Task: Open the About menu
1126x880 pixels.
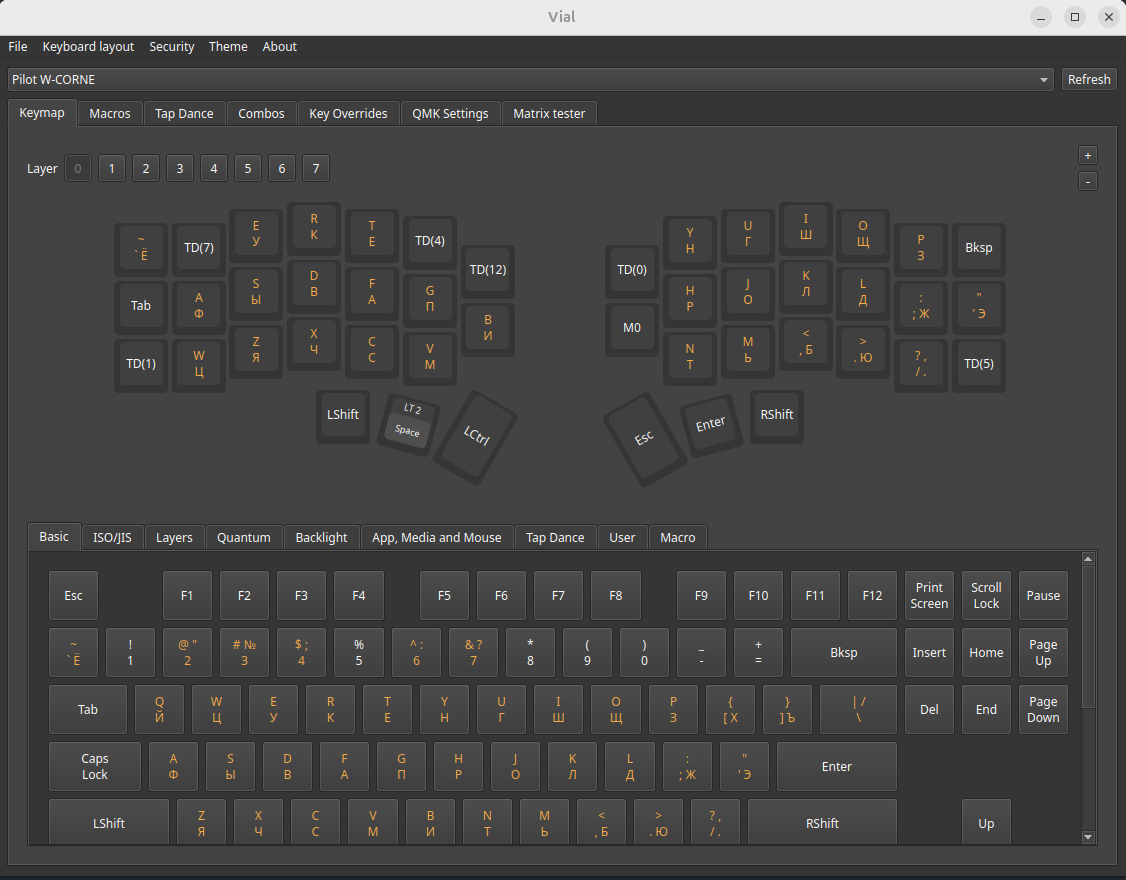Action: pyautogui.click(x=279, y=47)
